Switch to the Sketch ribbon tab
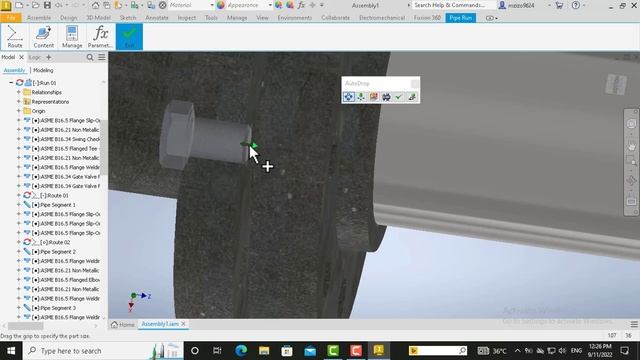Image resolution: width=640 pixels, height=360 pixels. point(128,18)
